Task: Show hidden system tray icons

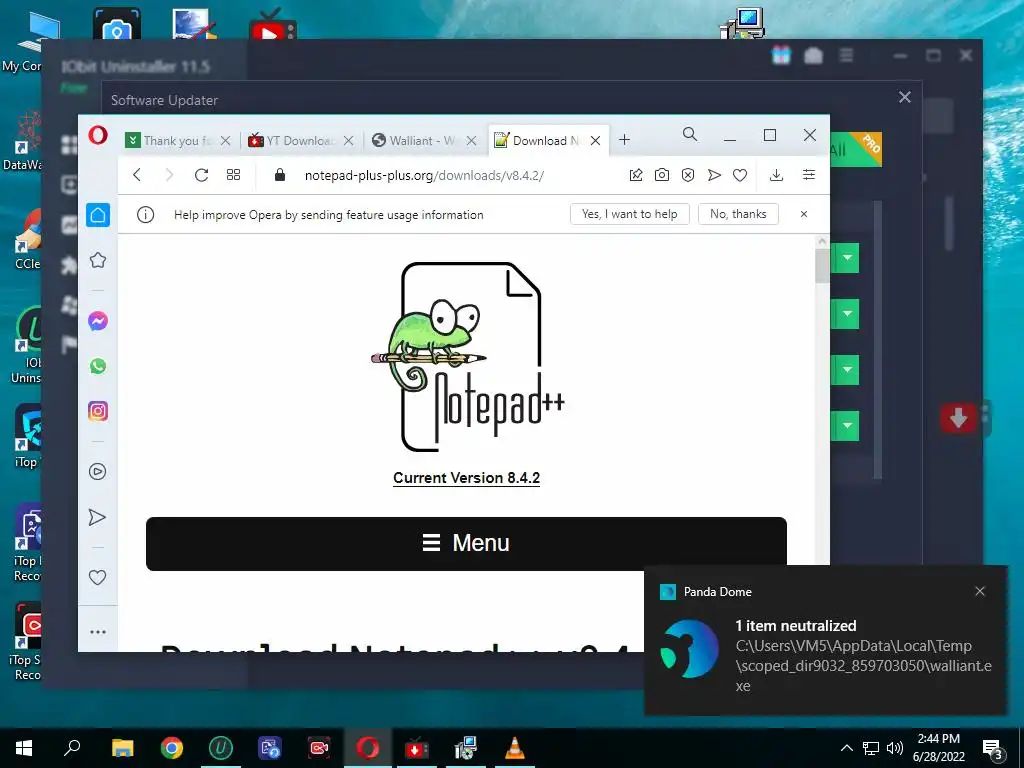Action: point(846,748)
